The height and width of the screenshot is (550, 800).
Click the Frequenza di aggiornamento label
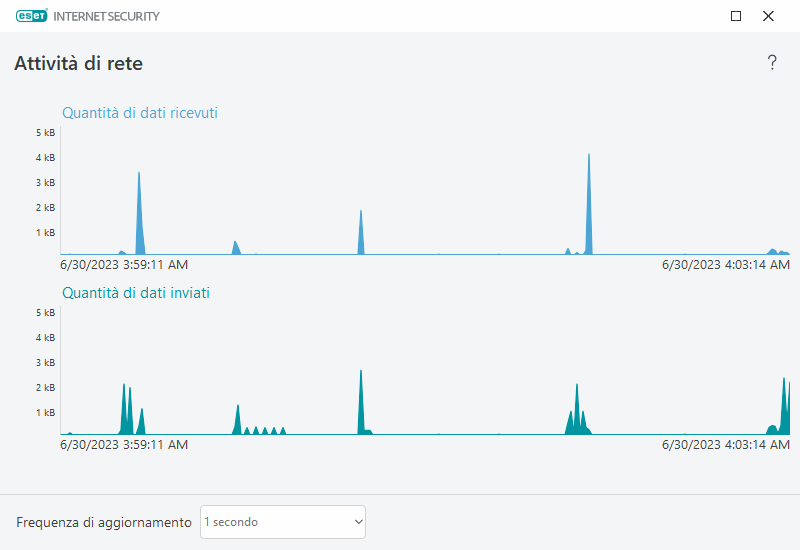click(104, 522)
